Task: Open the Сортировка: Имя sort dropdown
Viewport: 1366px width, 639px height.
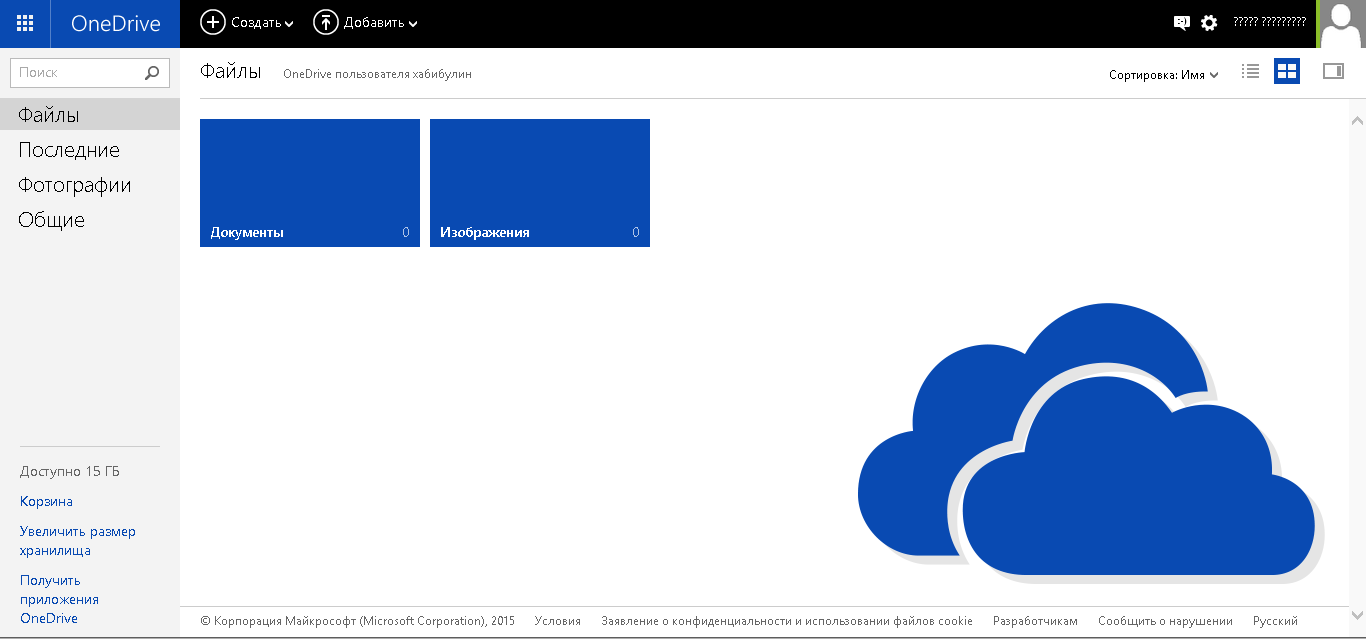Action: [x=1163, y=74]
